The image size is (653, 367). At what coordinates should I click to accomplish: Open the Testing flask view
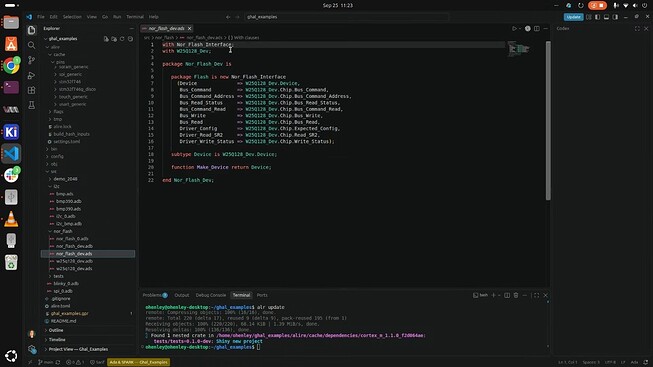pos(32,105)
